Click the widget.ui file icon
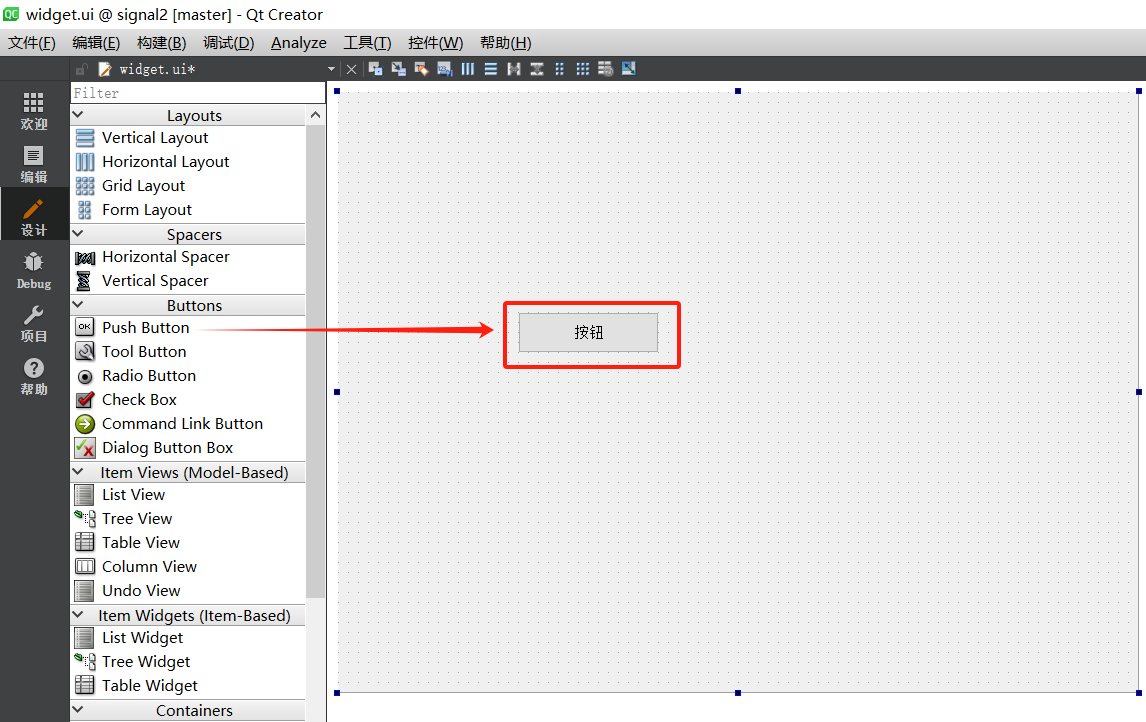Image resolution: width=1146 pixels, height=722 pixels. click(x=105, y=69)
